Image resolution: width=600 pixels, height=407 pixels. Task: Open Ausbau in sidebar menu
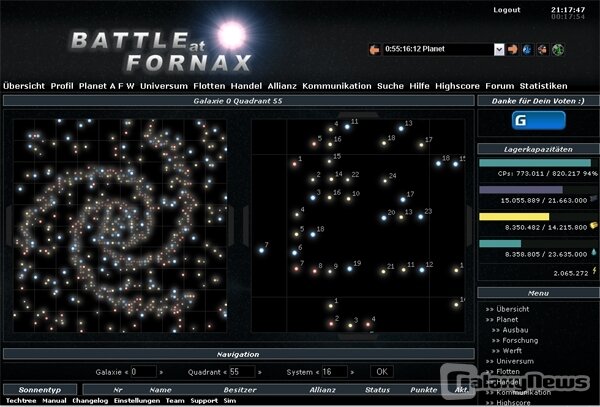[x=515, y=330]
